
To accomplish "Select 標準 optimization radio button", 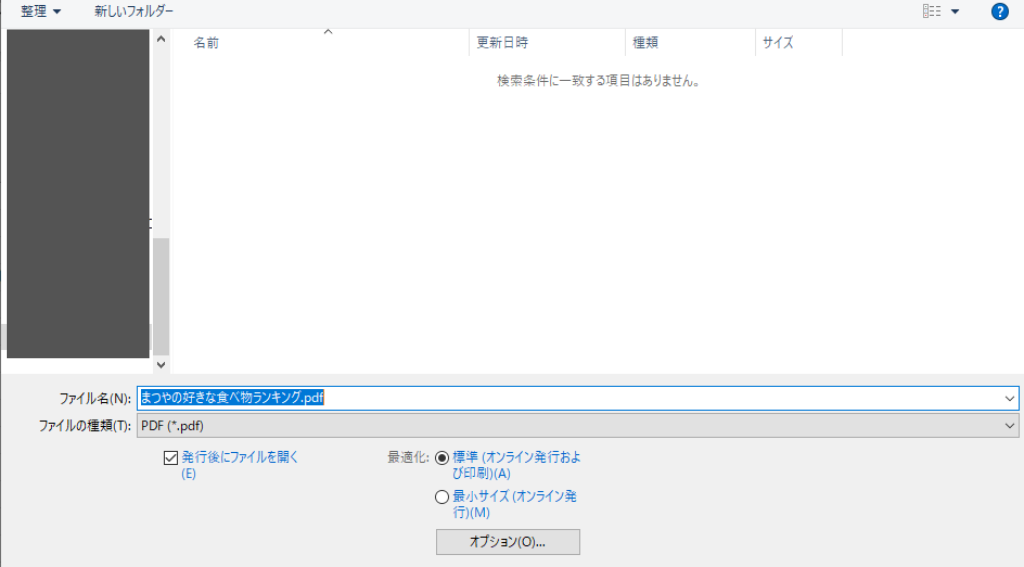I will click(x=442, y=458).
